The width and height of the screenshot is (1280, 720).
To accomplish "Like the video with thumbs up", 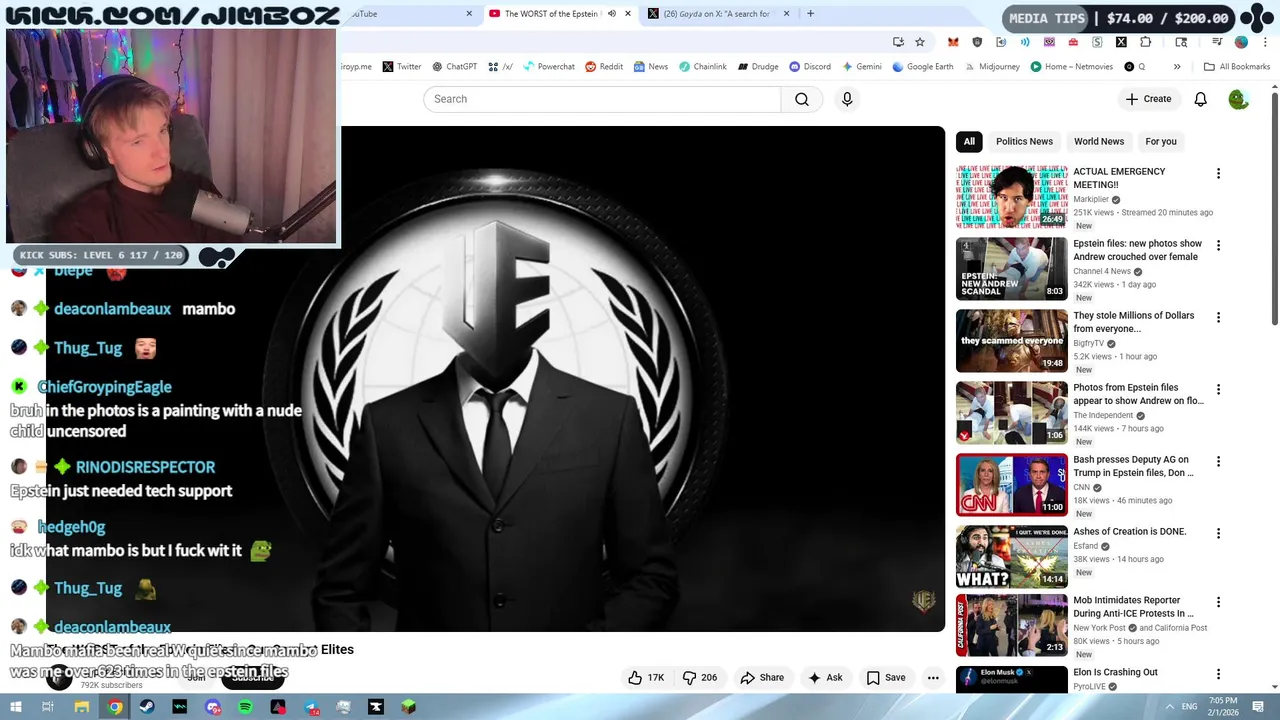I will 646,677.
